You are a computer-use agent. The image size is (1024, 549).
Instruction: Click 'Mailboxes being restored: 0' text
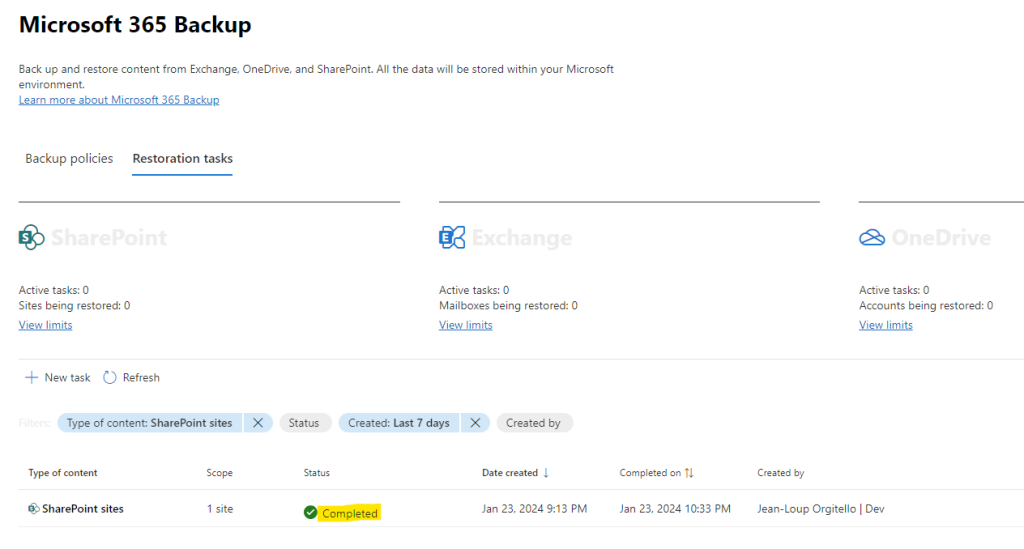(508, 306)
